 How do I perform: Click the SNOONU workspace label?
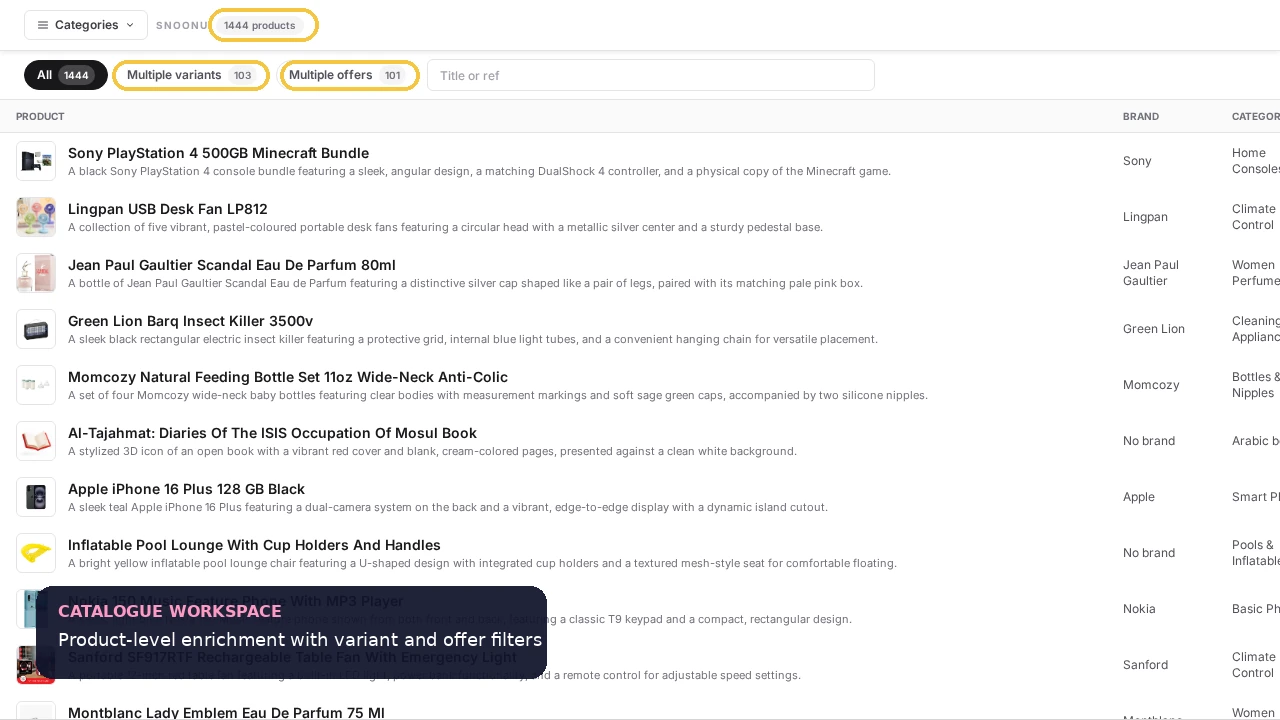click(x=182, y=25)
